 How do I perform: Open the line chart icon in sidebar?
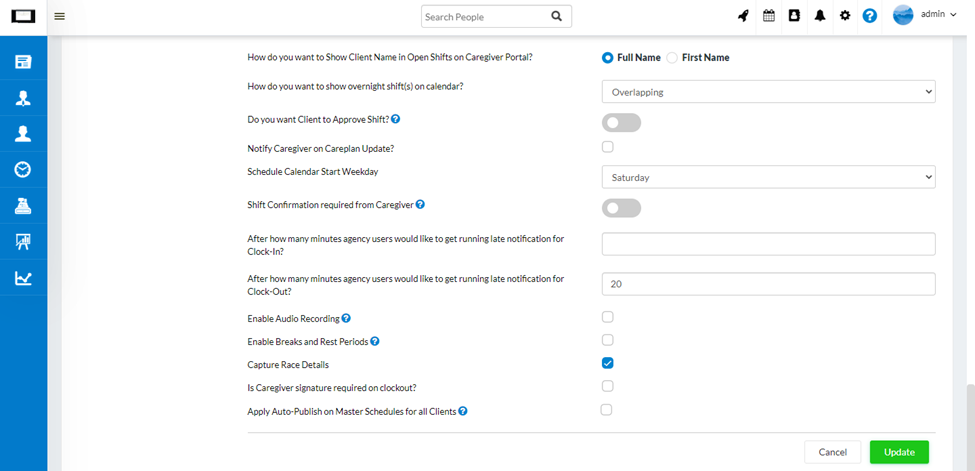(x=22, y=278)
